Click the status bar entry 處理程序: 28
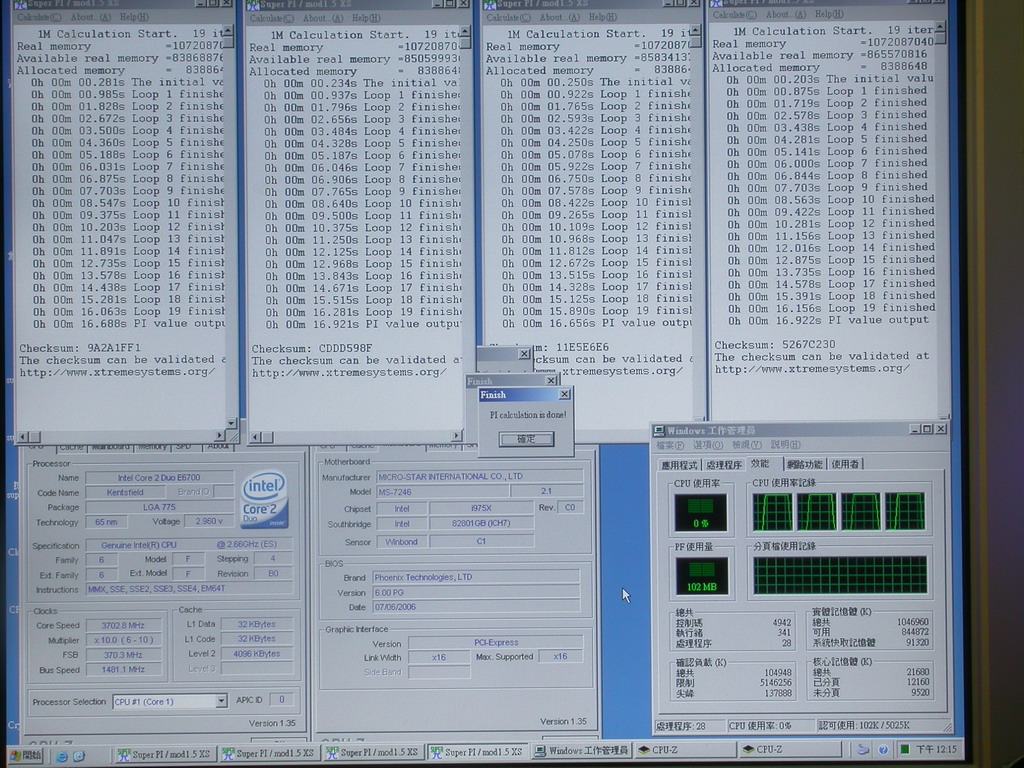1024x768 pixels. [x=689, y=726]
